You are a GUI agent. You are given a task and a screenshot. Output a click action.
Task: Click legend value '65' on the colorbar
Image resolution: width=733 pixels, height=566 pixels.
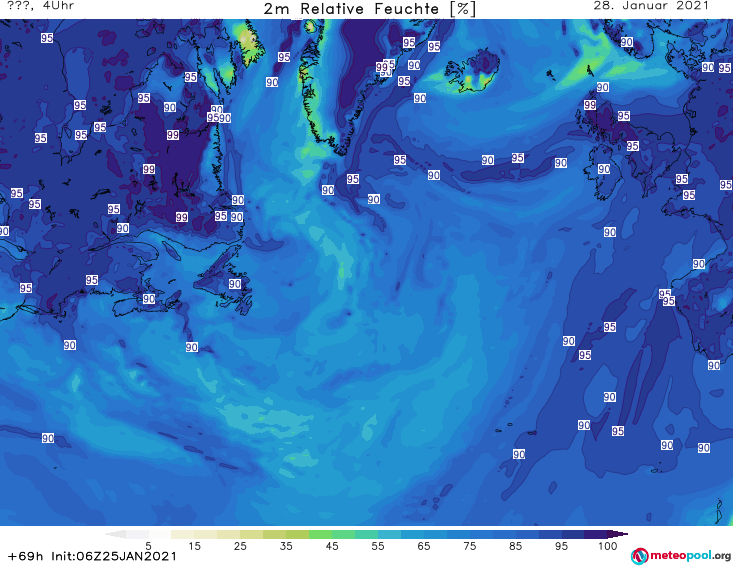pos(424,546)
